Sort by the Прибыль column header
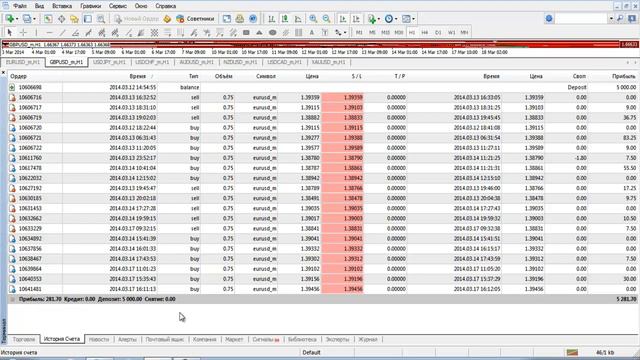Viewport: 640px width, 360px height. pyautogui.click(x=624, y=76)
